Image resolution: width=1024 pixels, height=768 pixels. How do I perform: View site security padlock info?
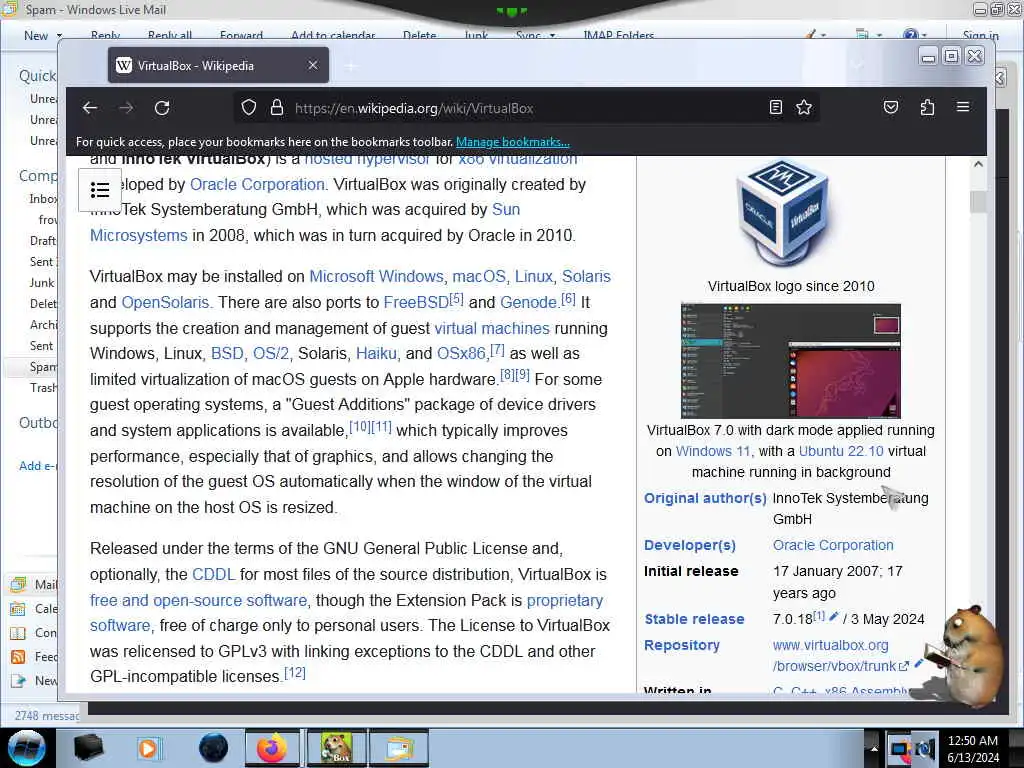coord(277,108)
